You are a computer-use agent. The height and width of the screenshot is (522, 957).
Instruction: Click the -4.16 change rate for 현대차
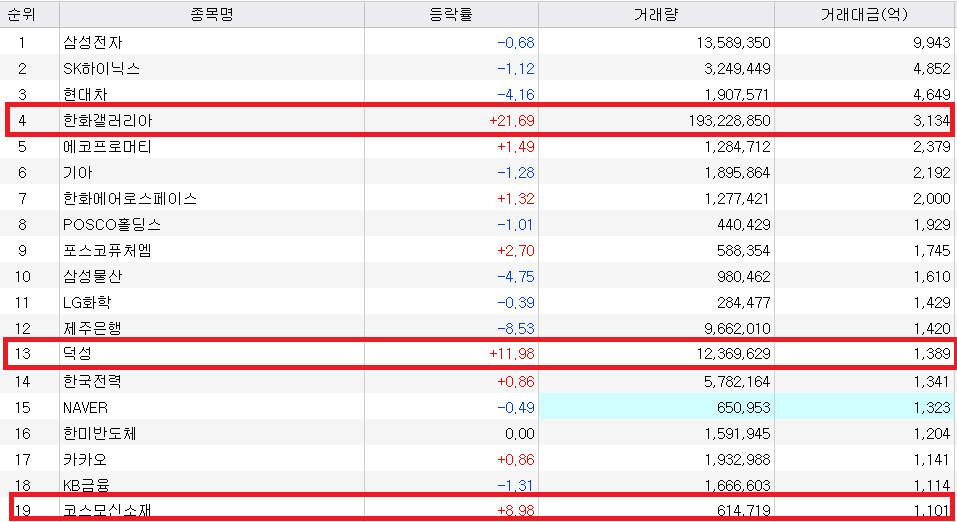click(516, 95)
